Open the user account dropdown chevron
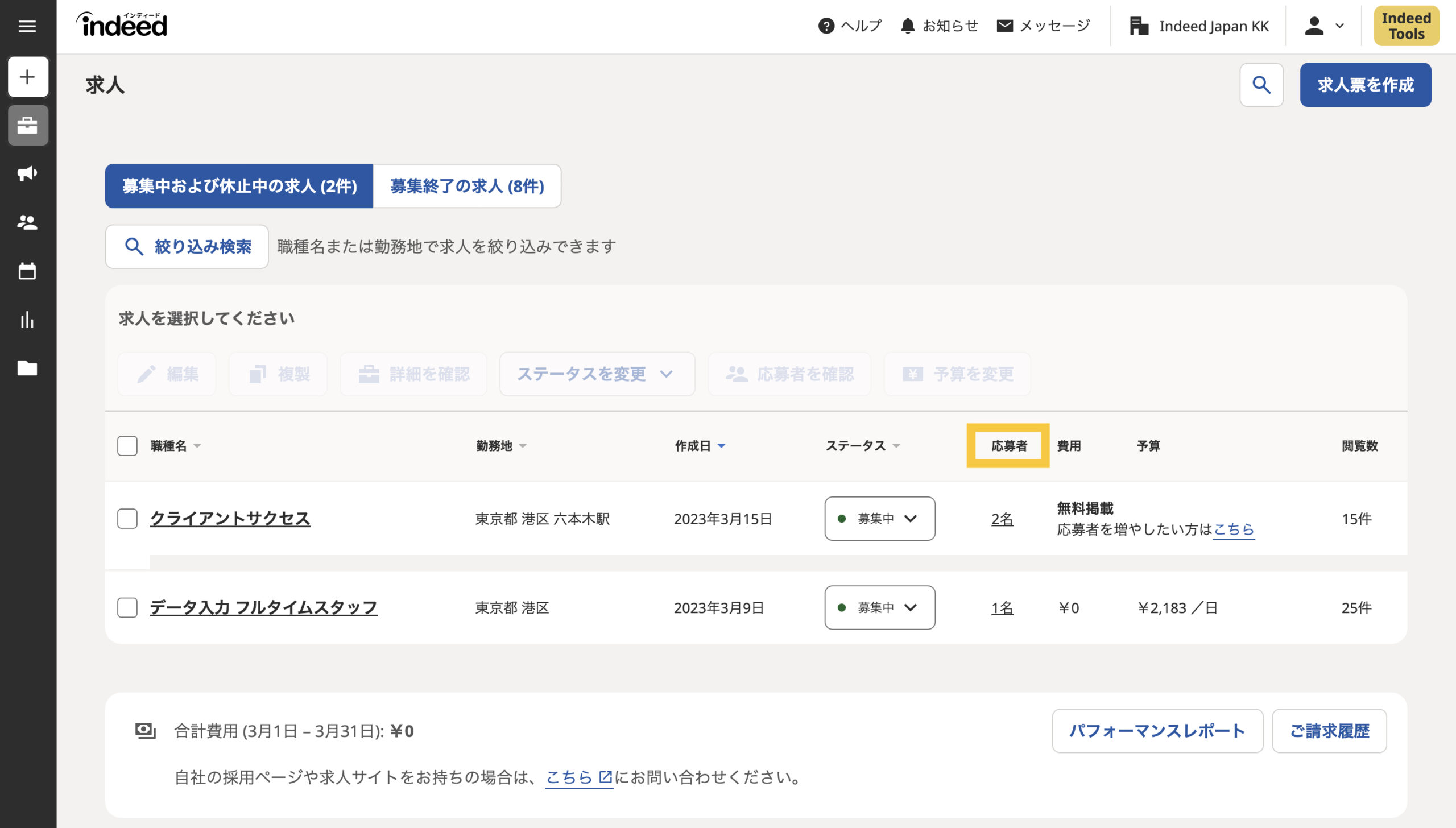1456x828 pixels. click(1339, 26)
